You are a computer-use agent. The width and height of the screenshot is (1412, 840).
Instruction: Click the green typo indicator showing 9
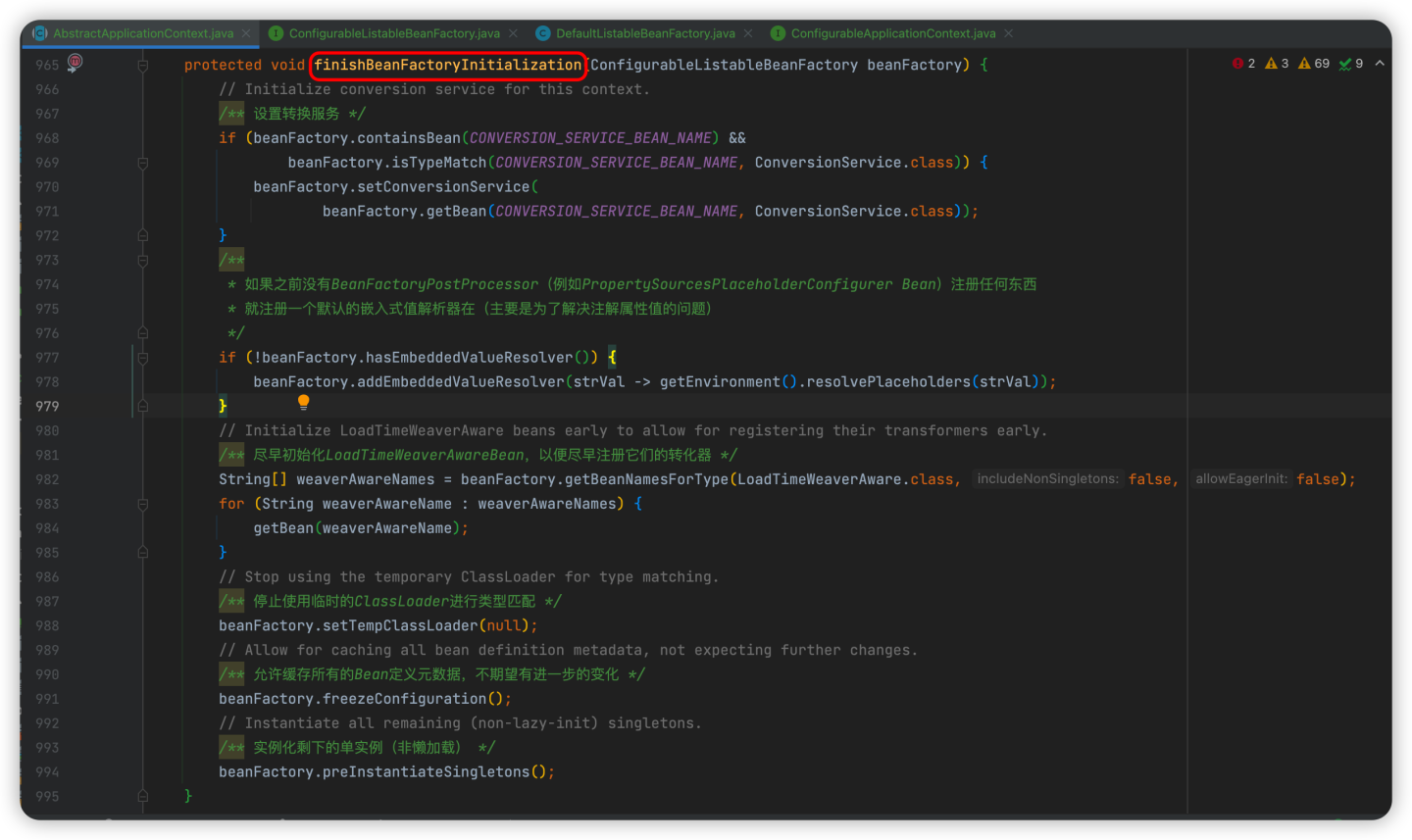click(x=1351, y=64)
